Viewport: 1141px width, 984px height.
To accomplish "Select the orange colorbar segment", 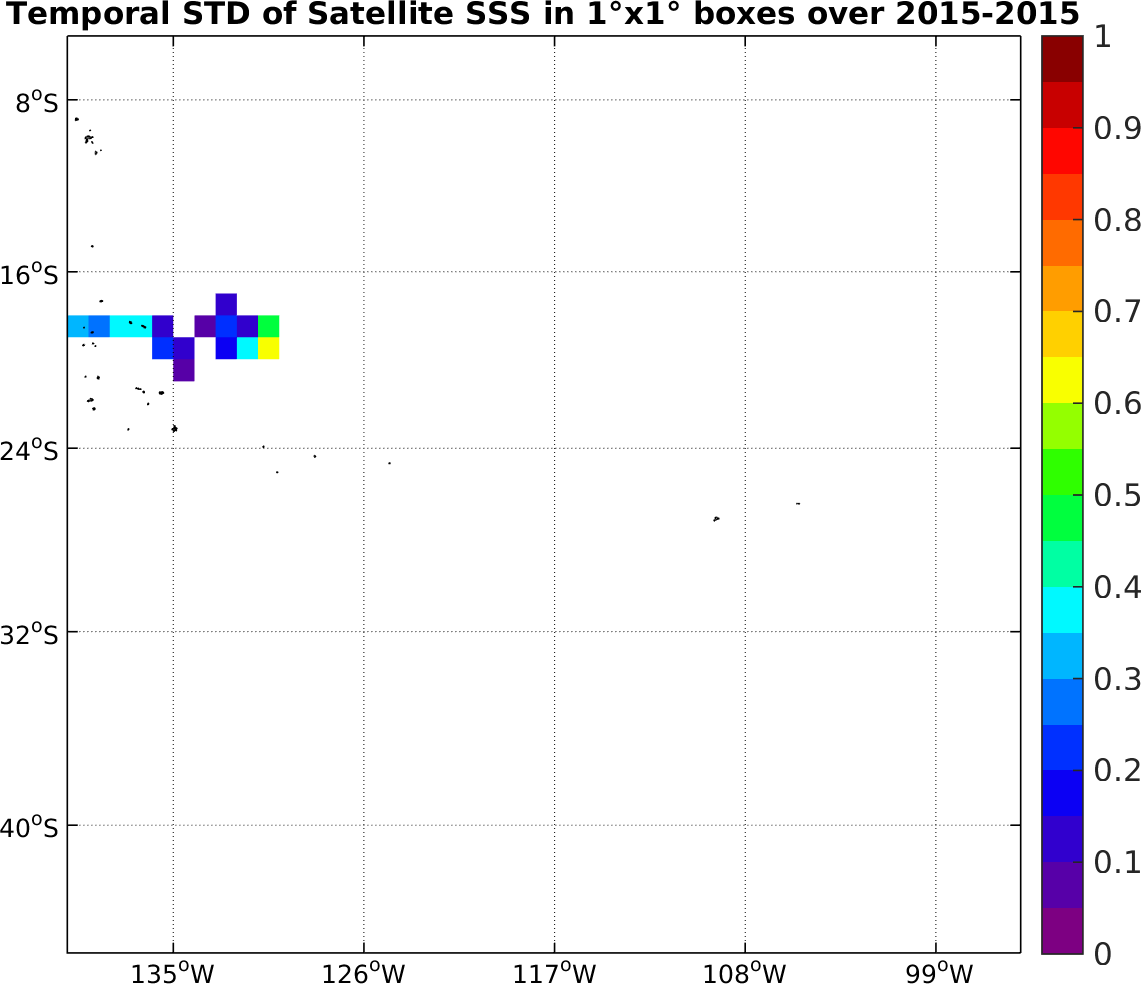I will click(x=1062, y=288).
